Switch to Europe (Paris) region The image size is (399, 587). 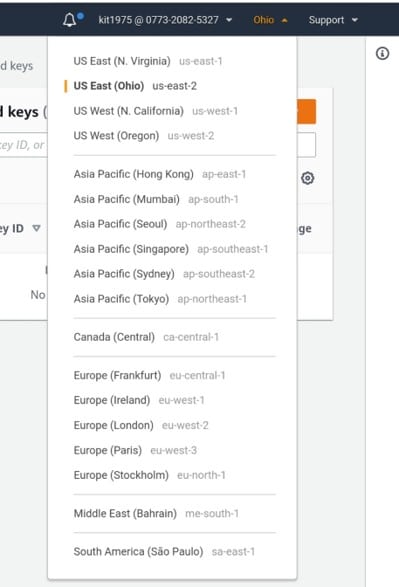pyautogui.click(x=135, y=450)
